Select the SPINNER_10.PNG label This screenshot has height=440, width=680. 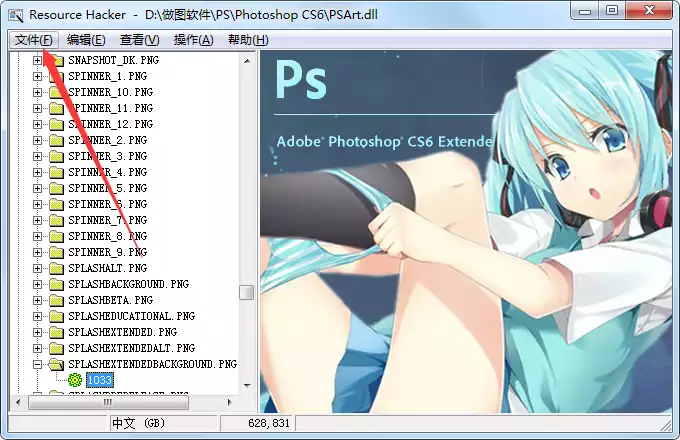pos(111,92)
